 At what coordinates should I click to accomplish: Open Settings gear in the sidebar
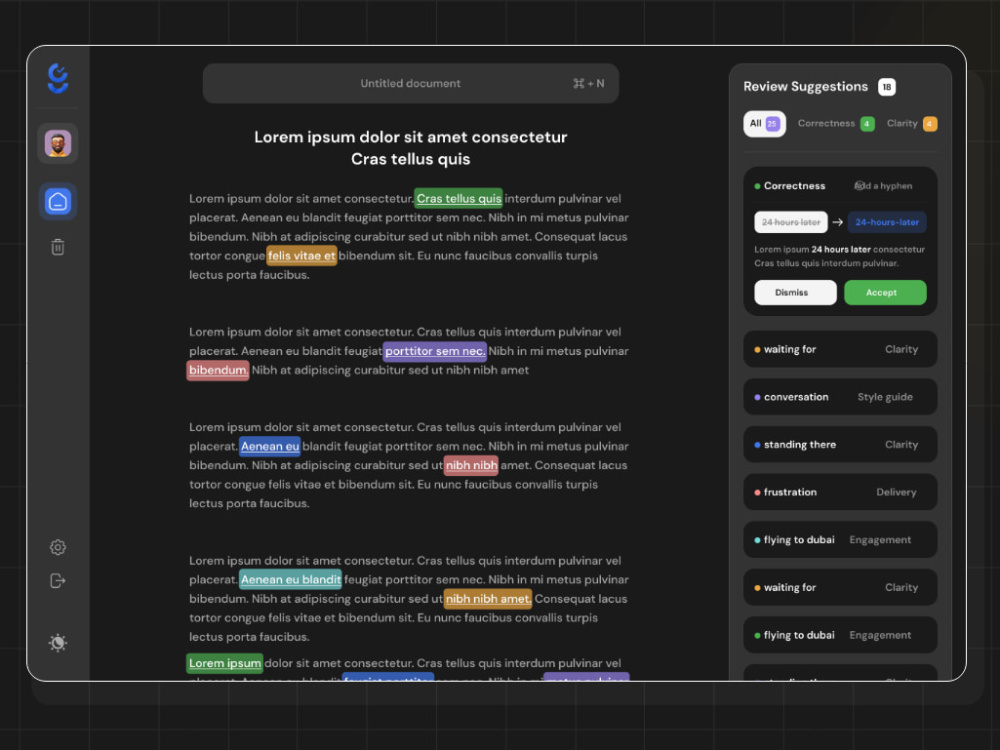click(x=58, y=547)
